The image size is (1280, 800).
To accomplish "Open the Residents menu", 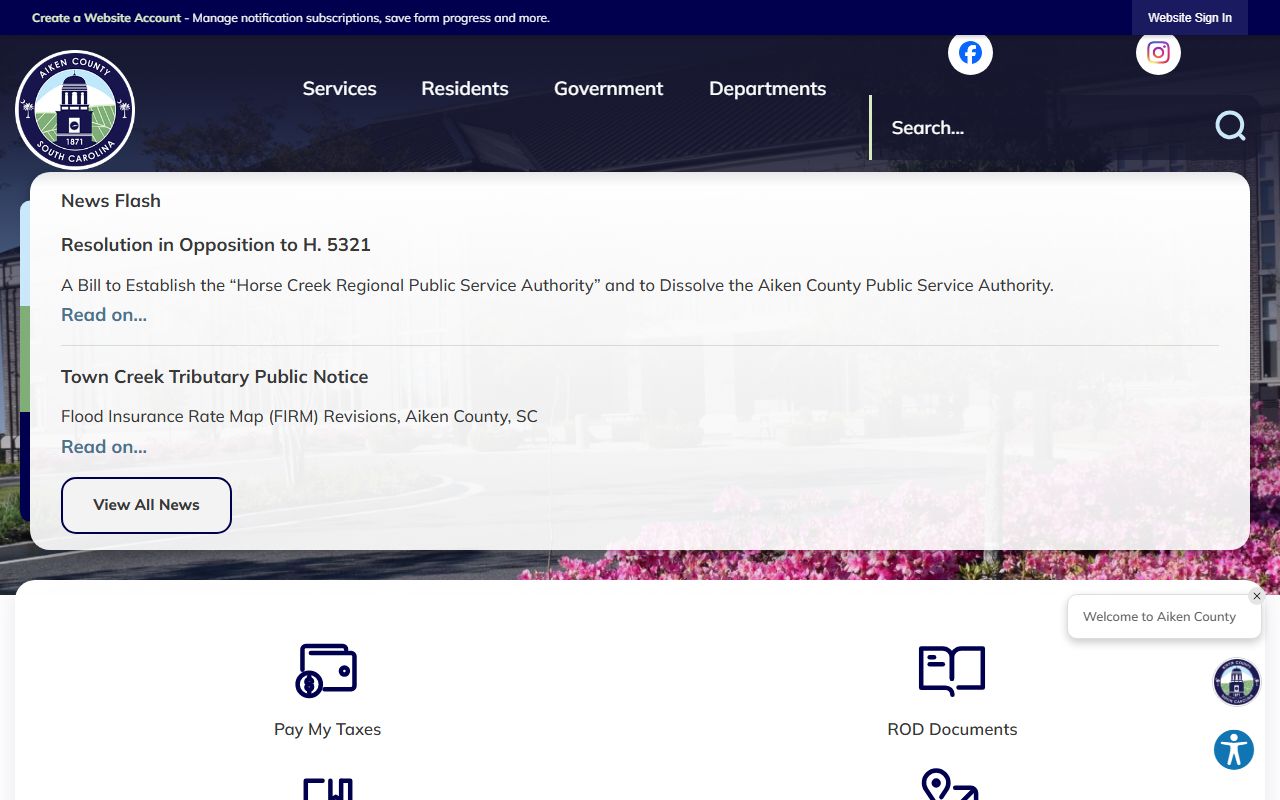I will (x=465, y=88).
